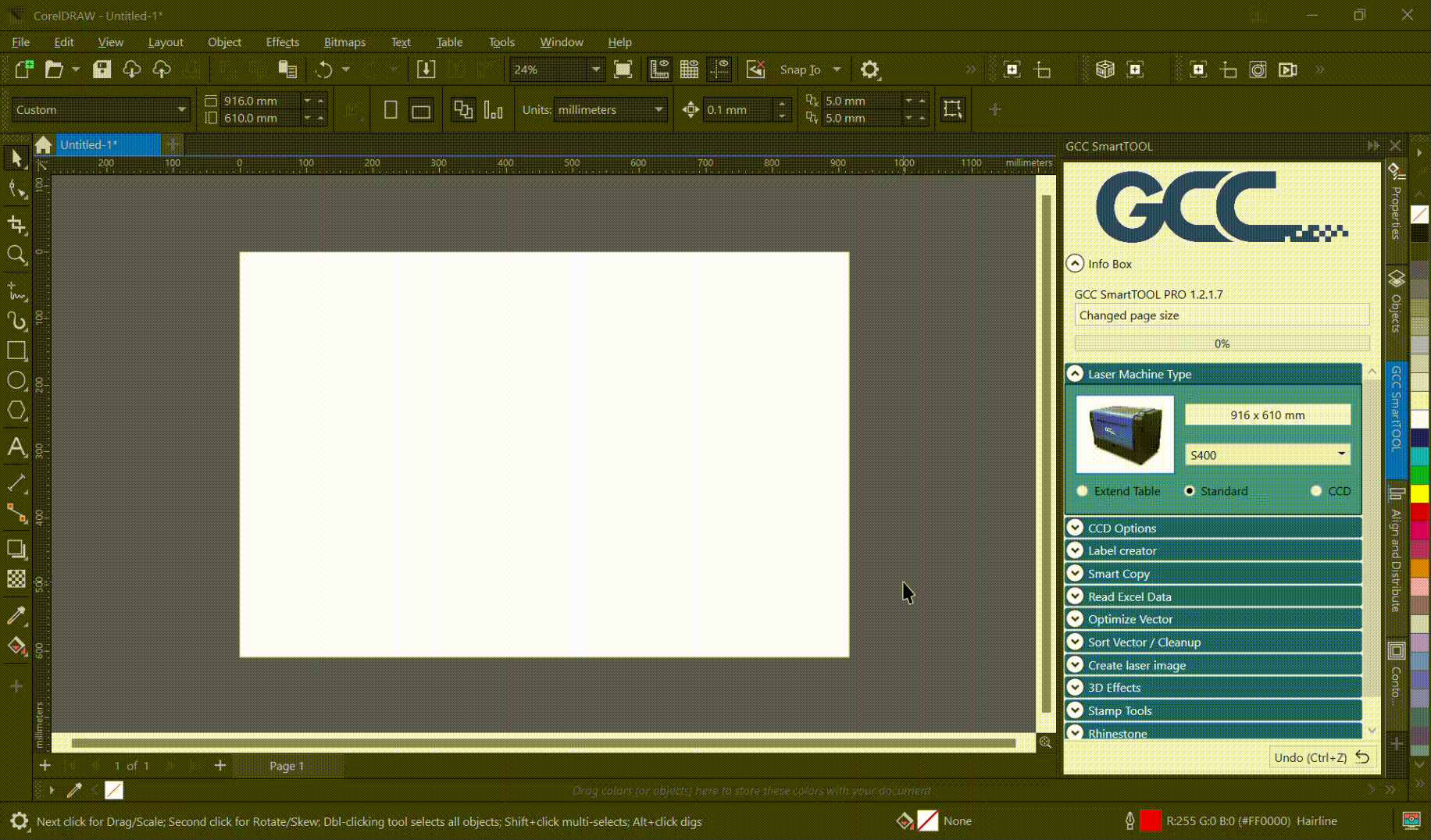The image size is (1431, 840).
Task: Open the S400 laser model dropdown
Action: [x=1268, y=455]
